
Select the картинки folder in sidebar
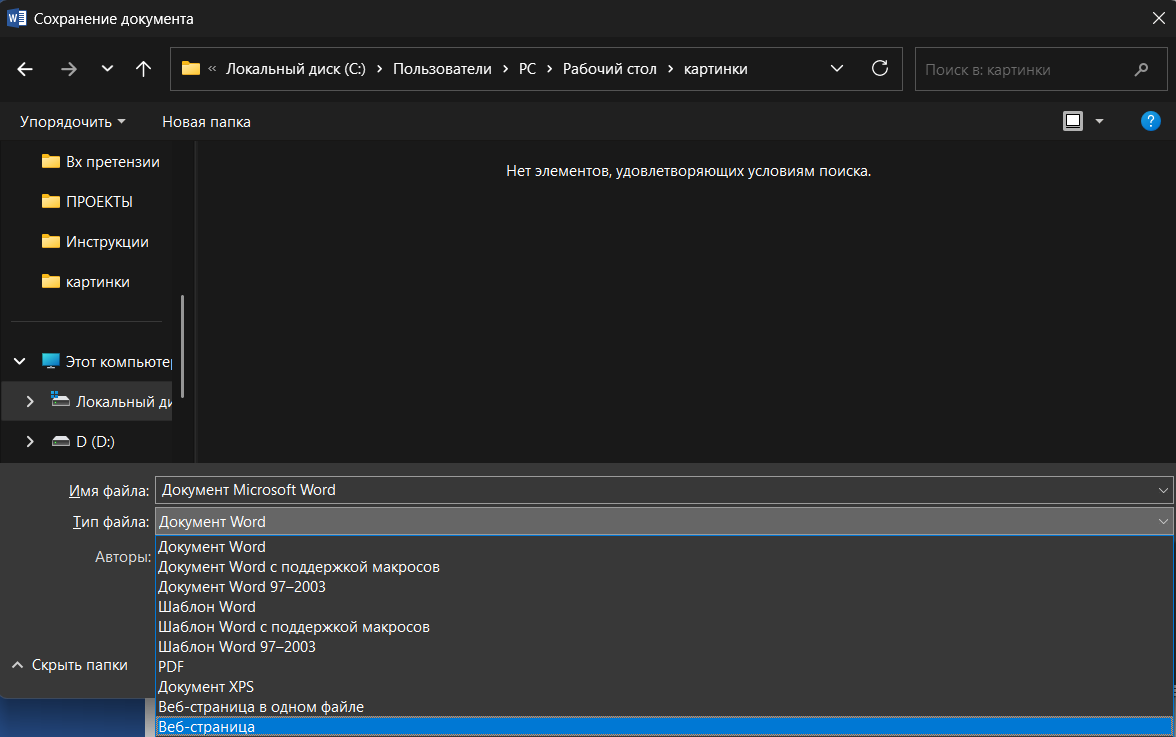coord(86,282)
